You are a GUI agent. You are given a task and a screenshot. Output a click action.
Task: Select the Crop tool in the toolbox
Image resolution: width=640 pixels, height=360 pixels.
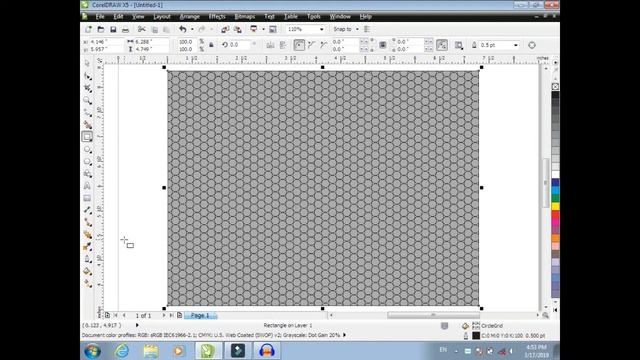click(x=87, y=88)
